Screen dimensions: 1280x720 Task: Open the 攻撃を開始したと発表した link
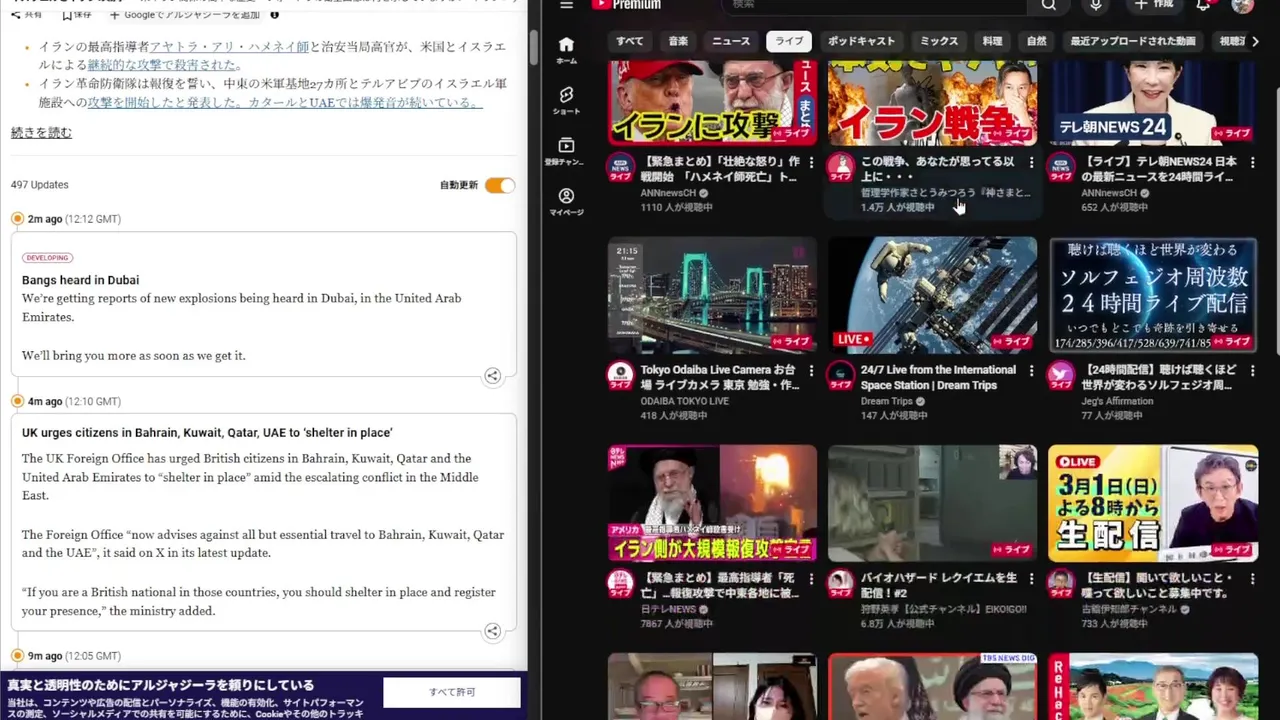(284, 102)
